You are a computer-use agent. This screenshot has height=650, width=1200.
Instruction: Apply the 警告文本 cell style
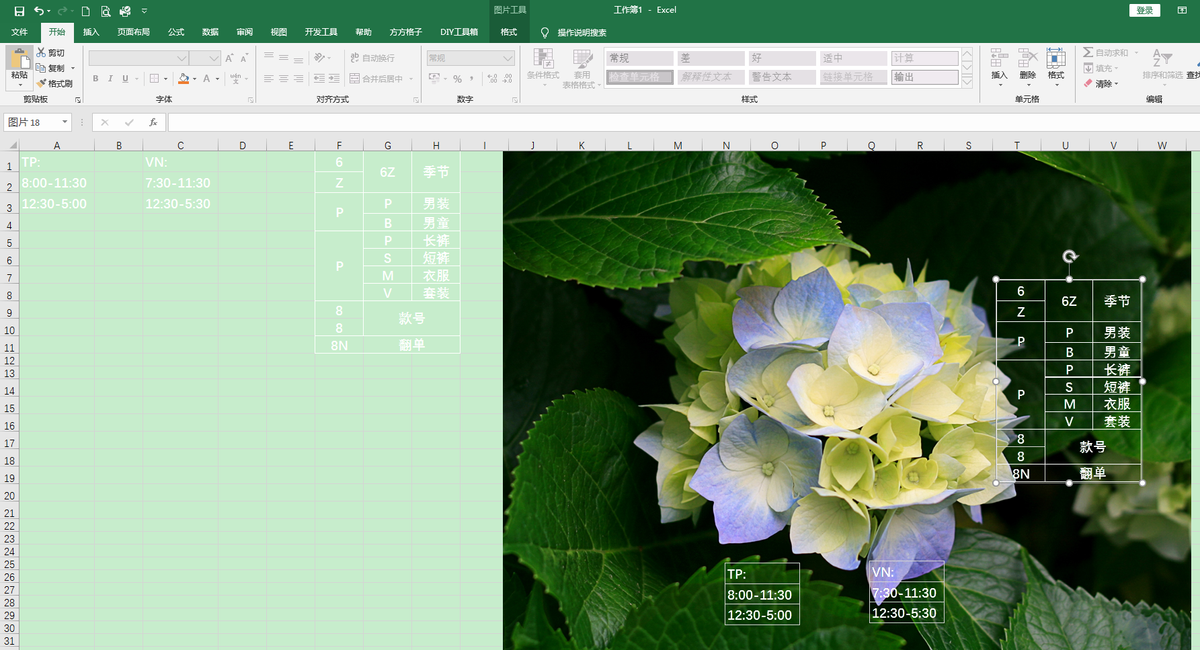pyautogui.click(x=781, y=77)
